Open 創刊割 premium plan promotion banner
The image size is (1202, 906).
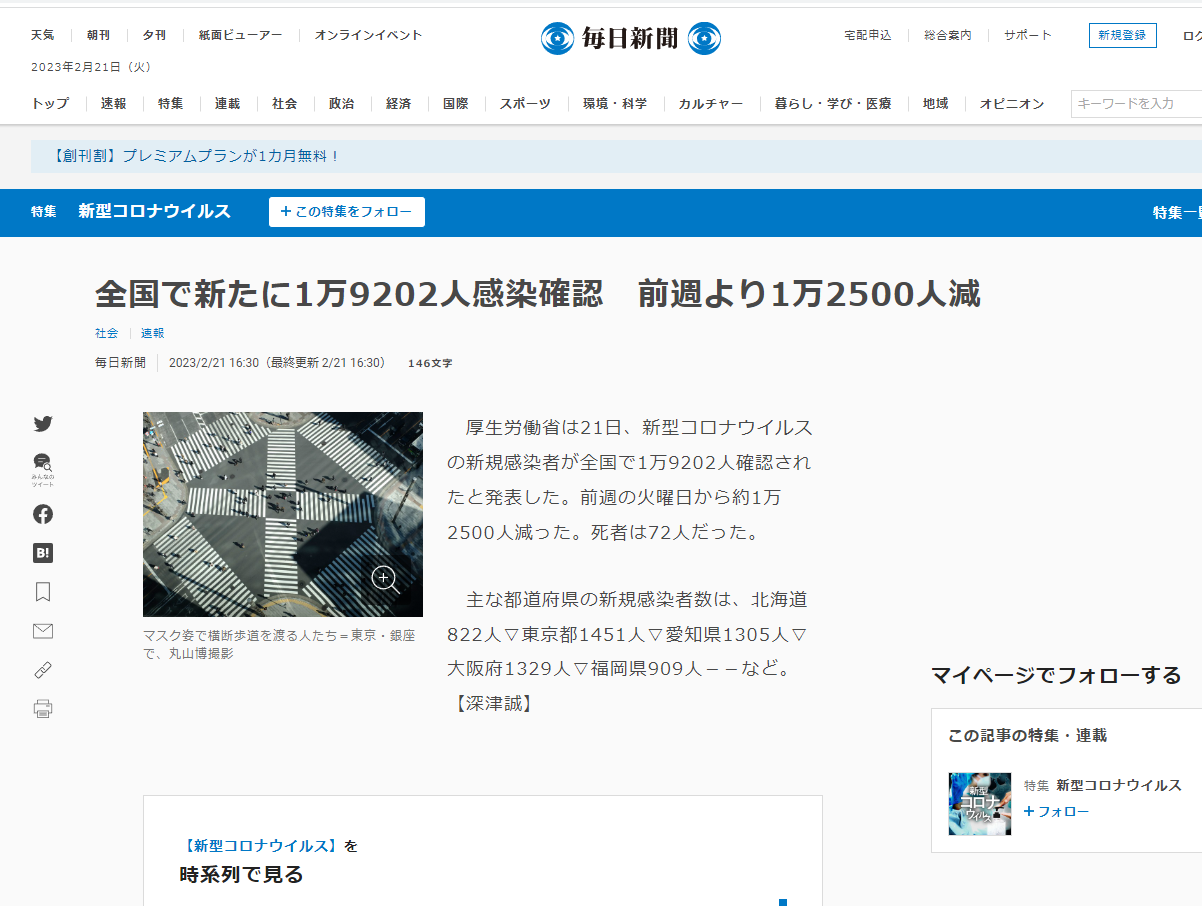(x=616, y=156)
